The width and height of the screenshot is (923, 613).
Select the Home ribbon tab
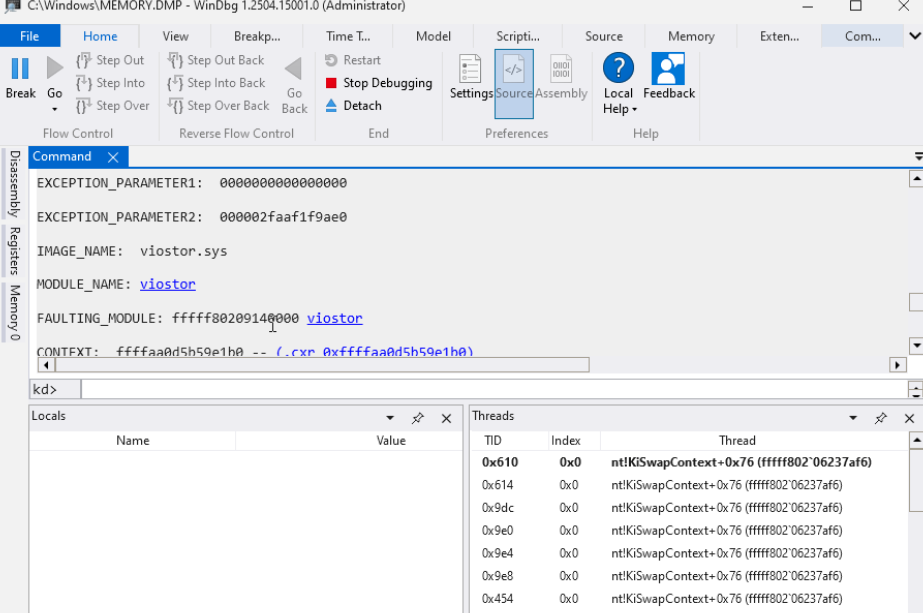tap(100, 36)
